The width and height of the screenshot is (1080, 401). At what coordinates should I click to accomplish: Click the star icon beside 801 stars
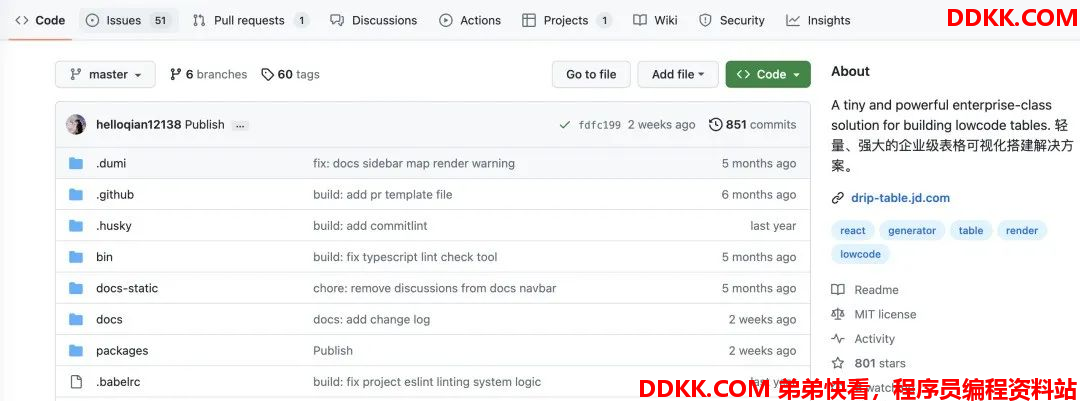pos(838,363)
